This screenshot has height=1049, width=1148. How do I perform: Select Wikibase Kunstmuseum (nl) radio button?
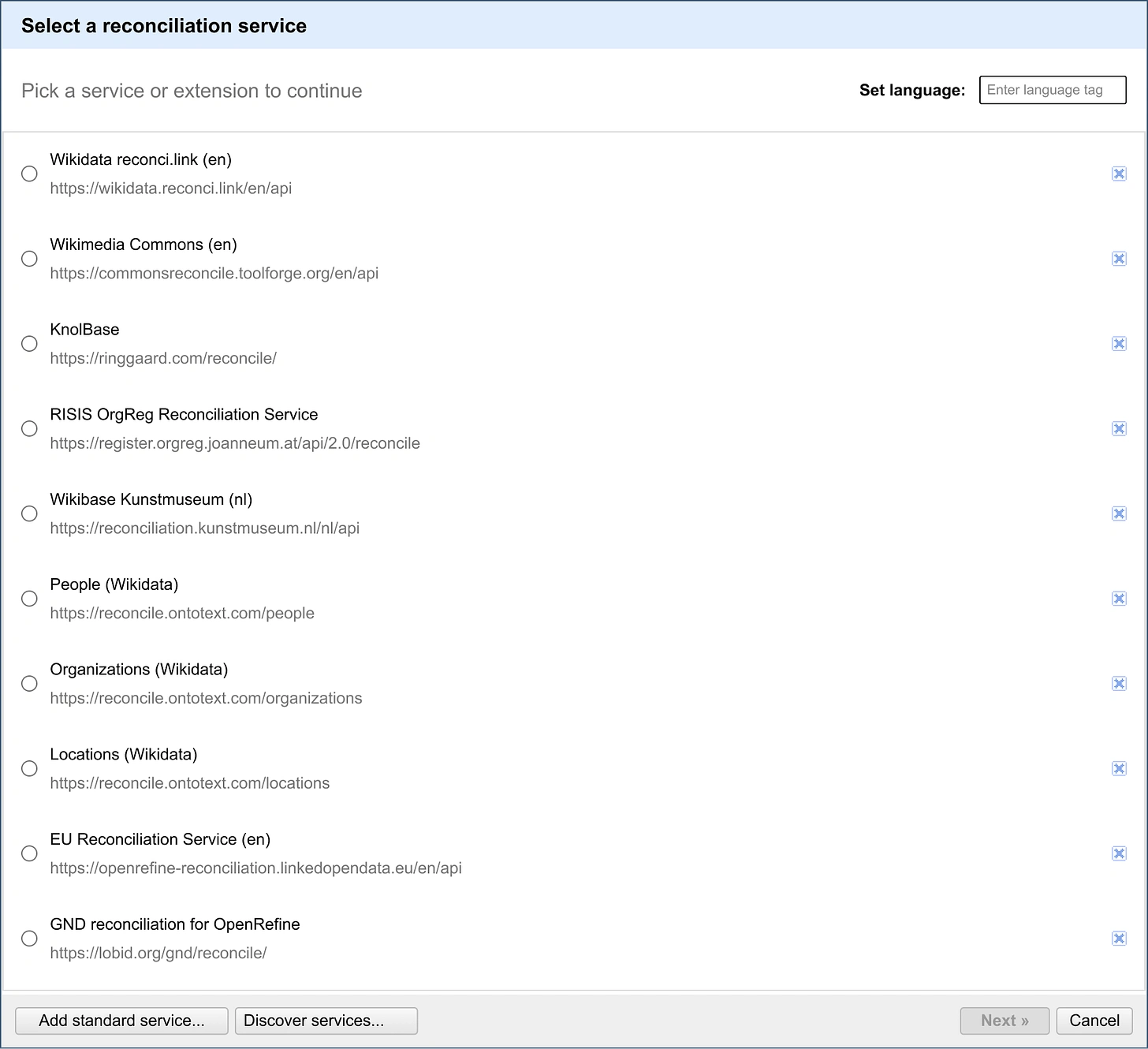click(29, 513)
